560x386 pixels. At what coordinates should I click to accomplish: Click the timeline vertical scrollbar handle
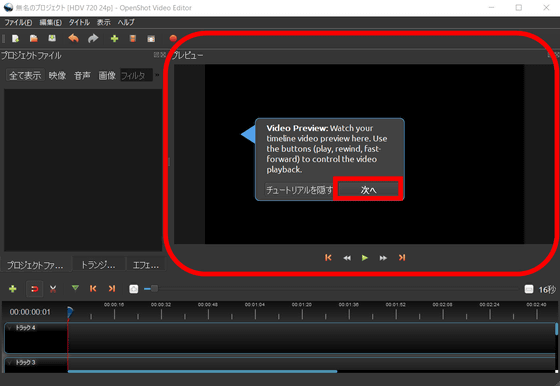556,329
